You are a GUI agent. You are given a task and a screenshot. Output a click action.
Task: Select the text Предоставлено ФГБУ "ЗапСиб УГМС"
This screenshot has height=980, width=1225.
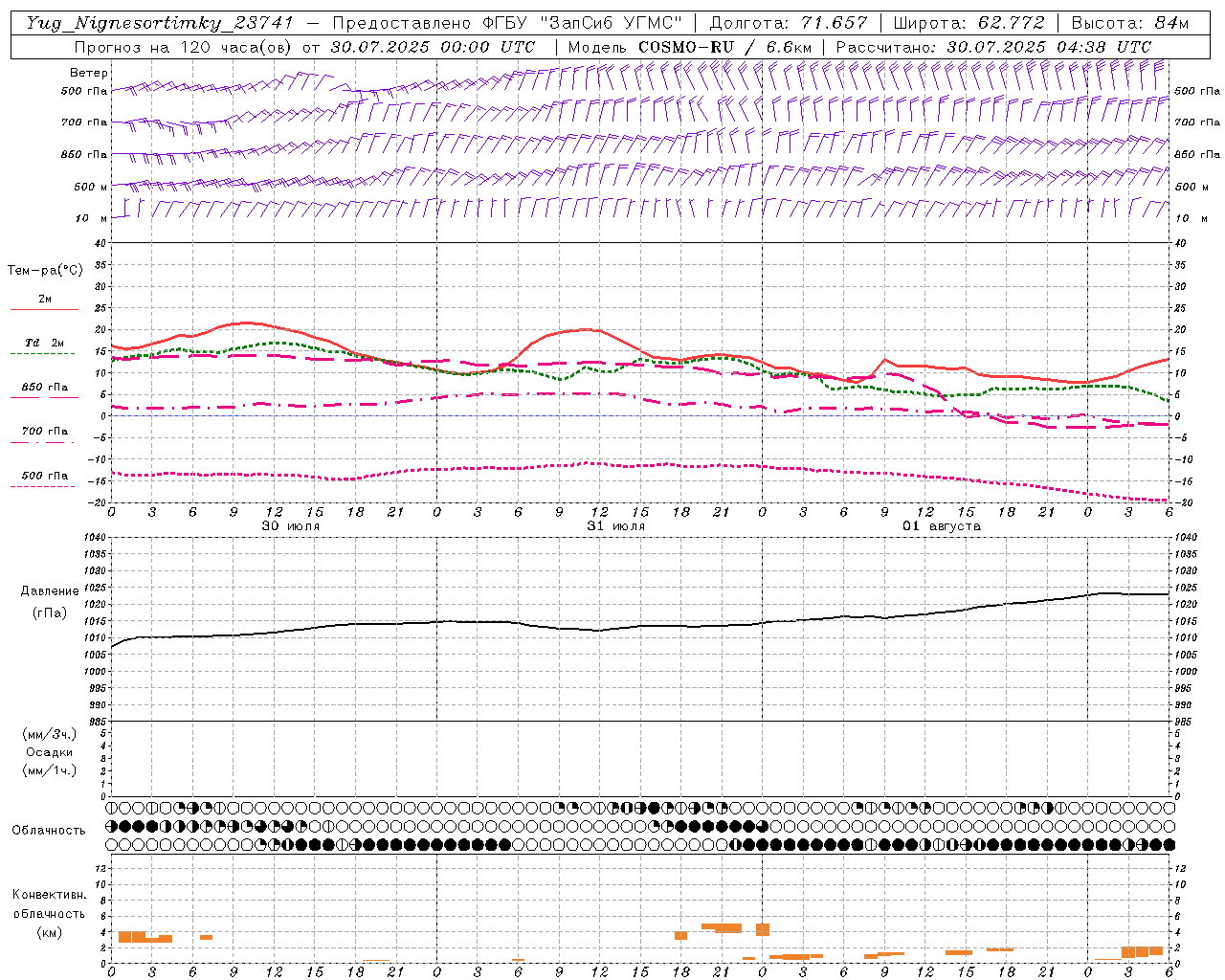[x=508, y=23]
